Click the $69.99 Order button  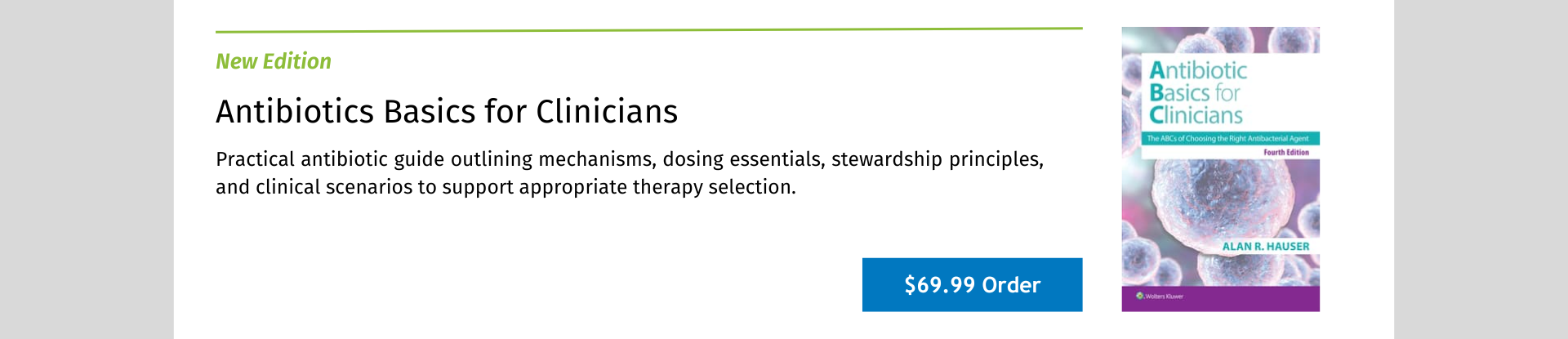coord(972,284)
